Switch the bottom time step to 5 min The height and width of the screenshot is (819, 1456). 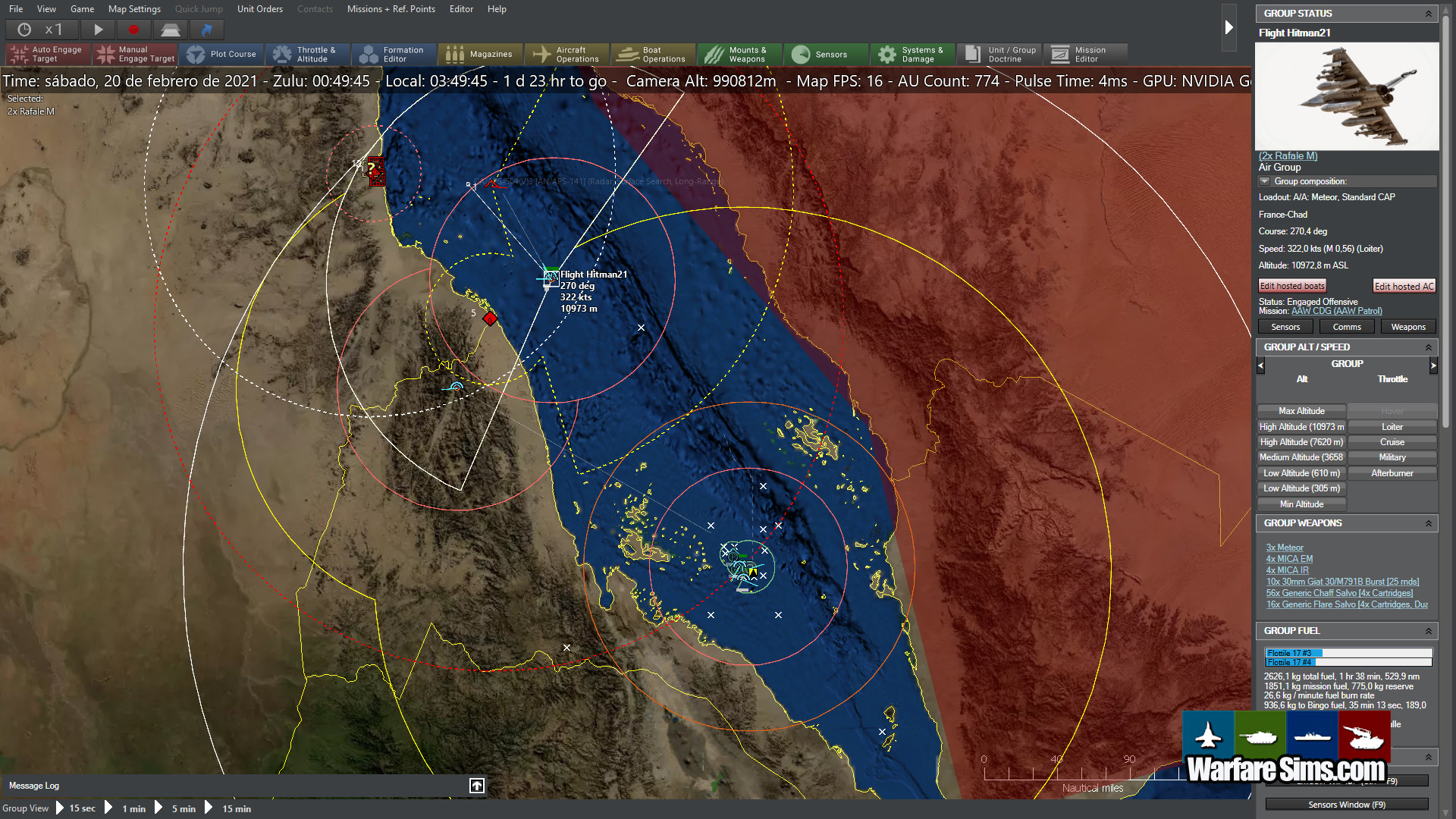tap(183, 808)
